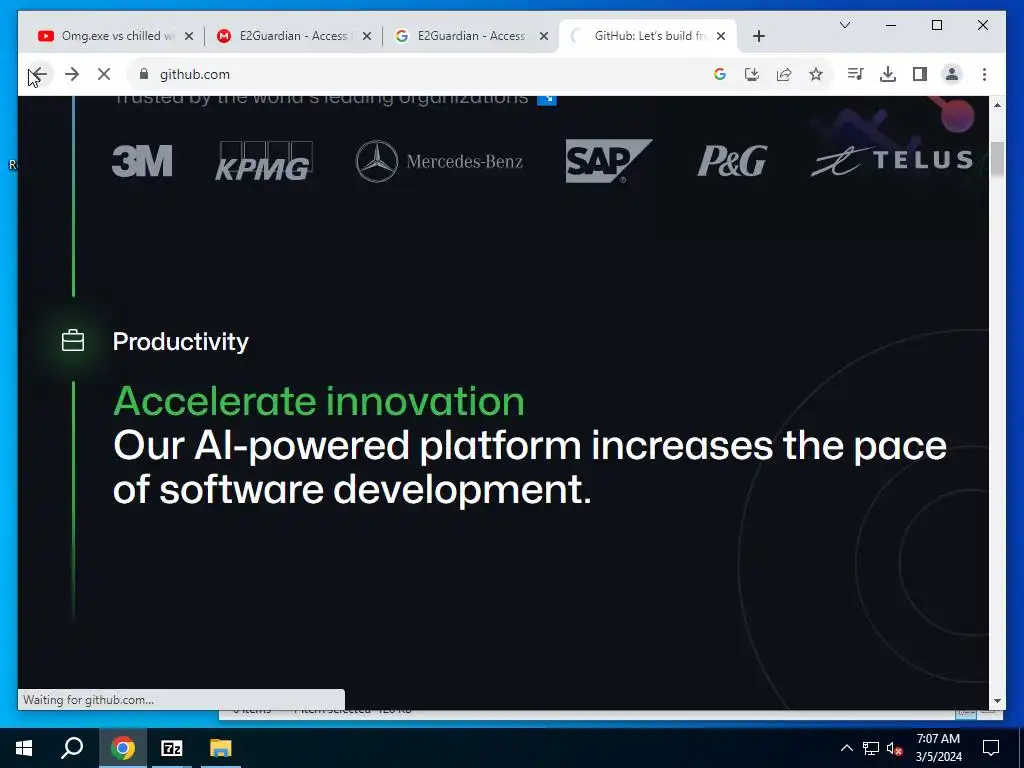
Task: Toggle the Chrome side panel
Action: [920, 74]
